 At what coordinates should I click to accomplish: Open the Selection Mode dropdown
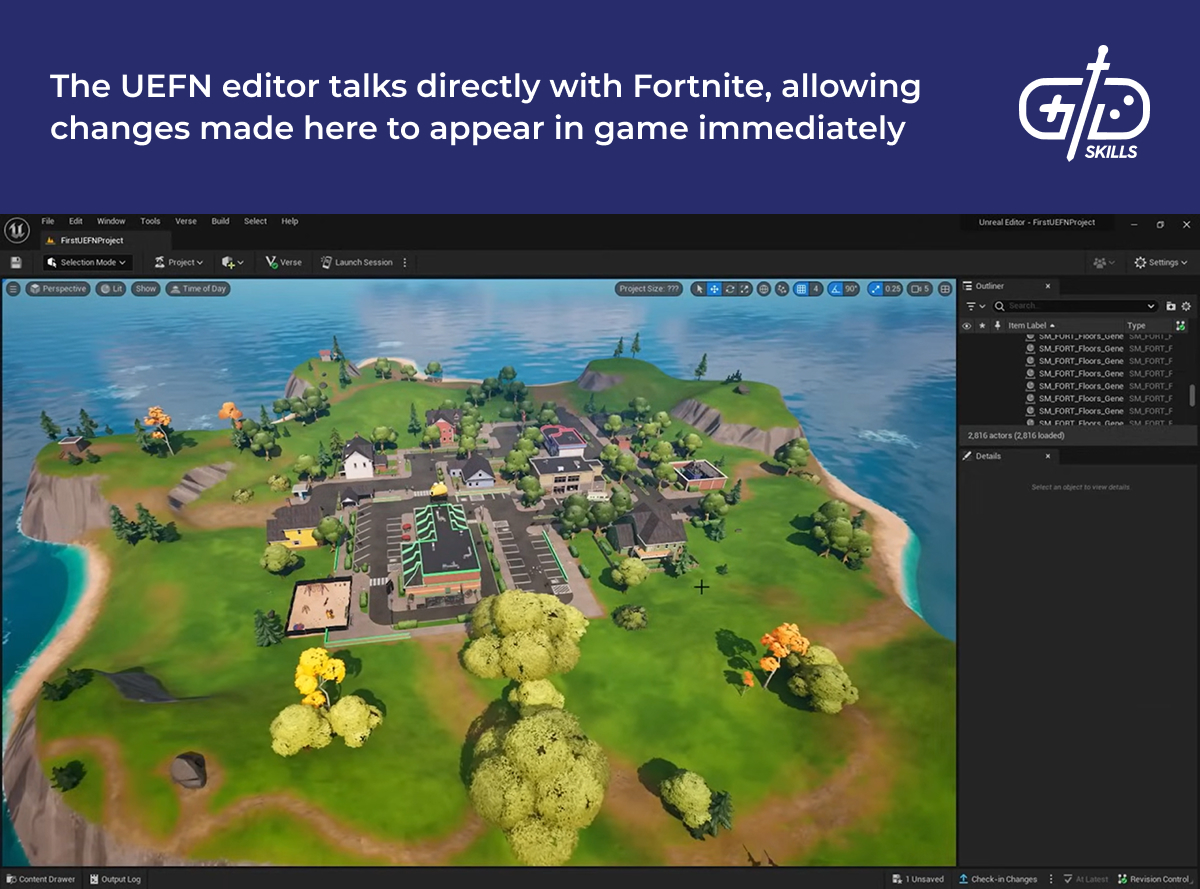[x=88, y=263]
